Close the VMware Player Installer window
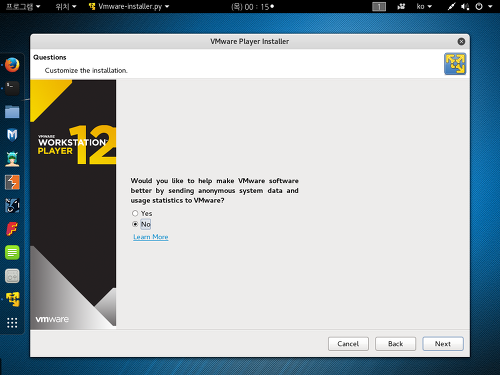Image resolution: width=500 pixels, height=375 pixels. pyautogui.click(x=461, y=41)
